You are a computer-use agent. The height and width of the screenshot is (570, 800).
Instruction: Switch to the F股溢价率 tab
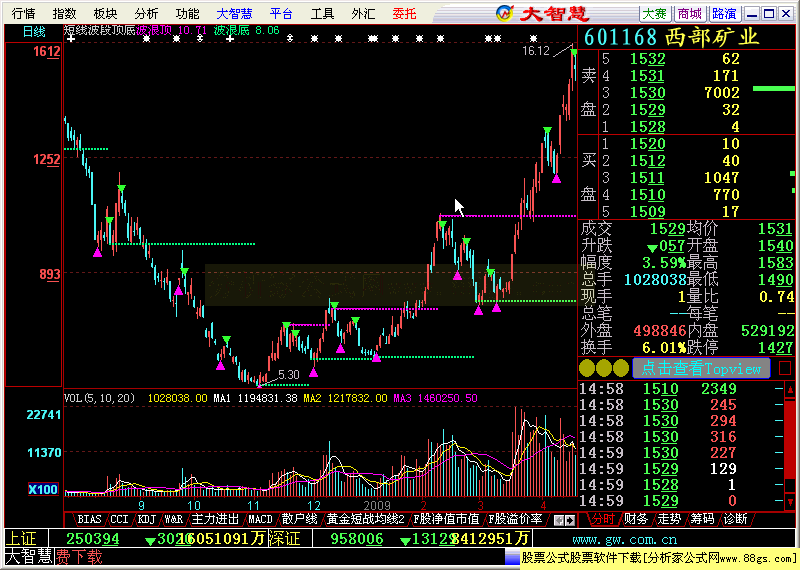coord(515,519)
